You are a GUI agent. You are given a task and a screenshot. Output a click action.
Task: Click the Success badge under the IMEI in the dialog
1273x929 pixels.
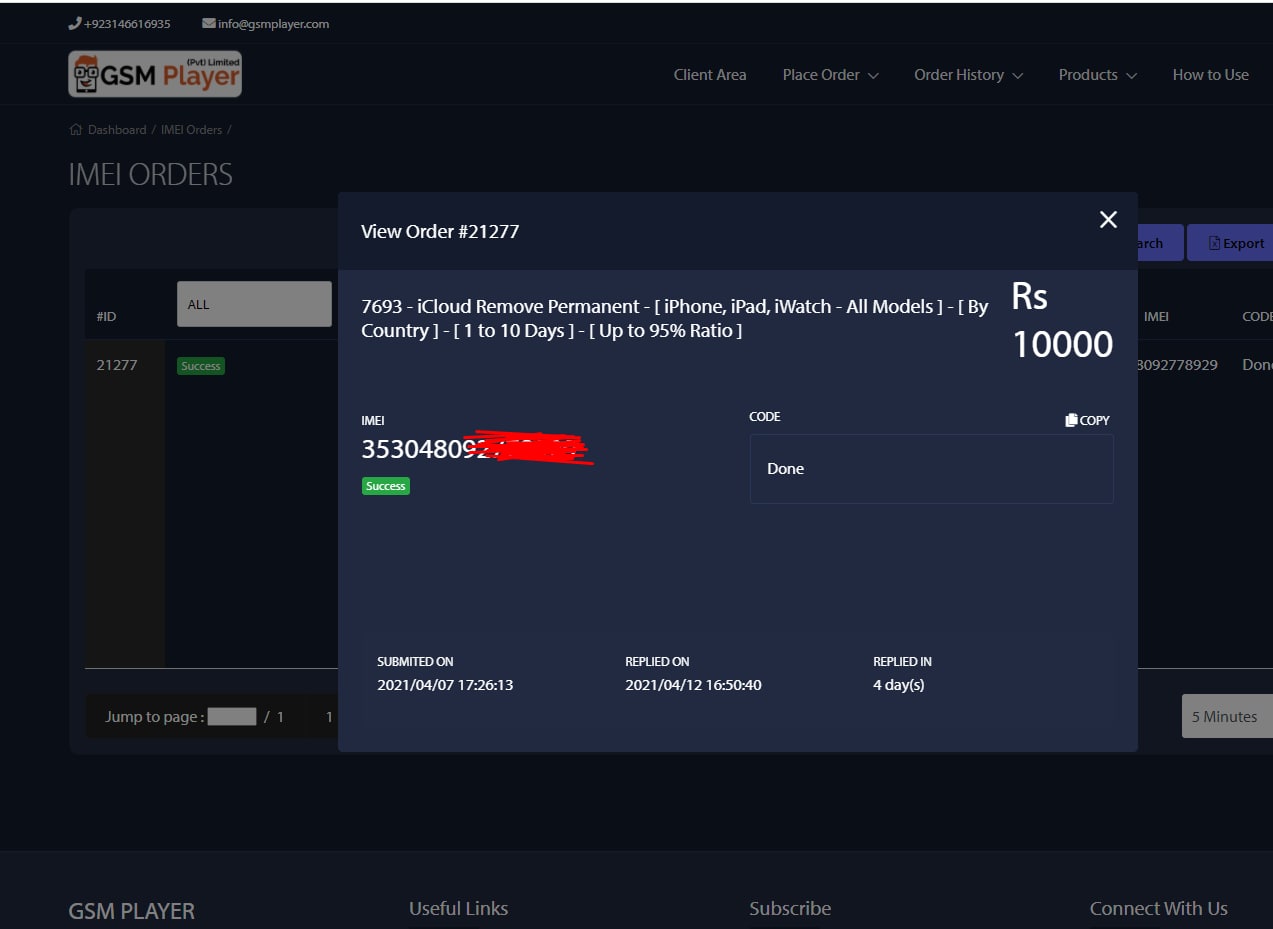pyautogui.click(x=386, y=486)
